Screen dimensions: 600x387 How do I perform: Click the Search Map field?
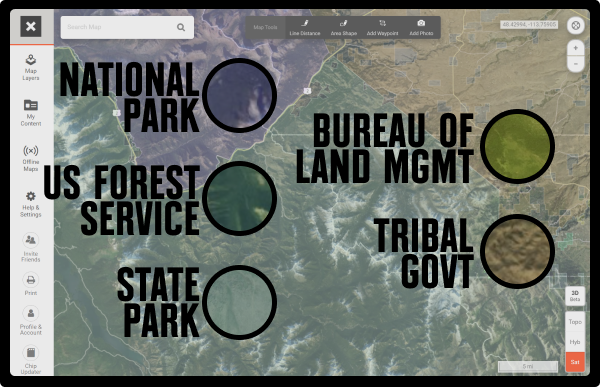127,27
